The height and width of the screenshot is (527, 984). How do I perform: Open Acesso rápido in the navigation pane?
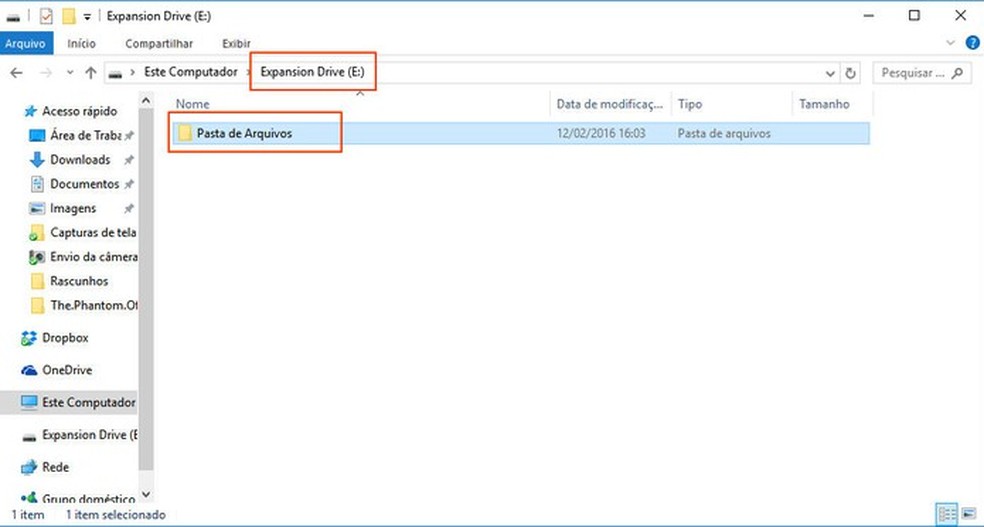coord(79,111)
